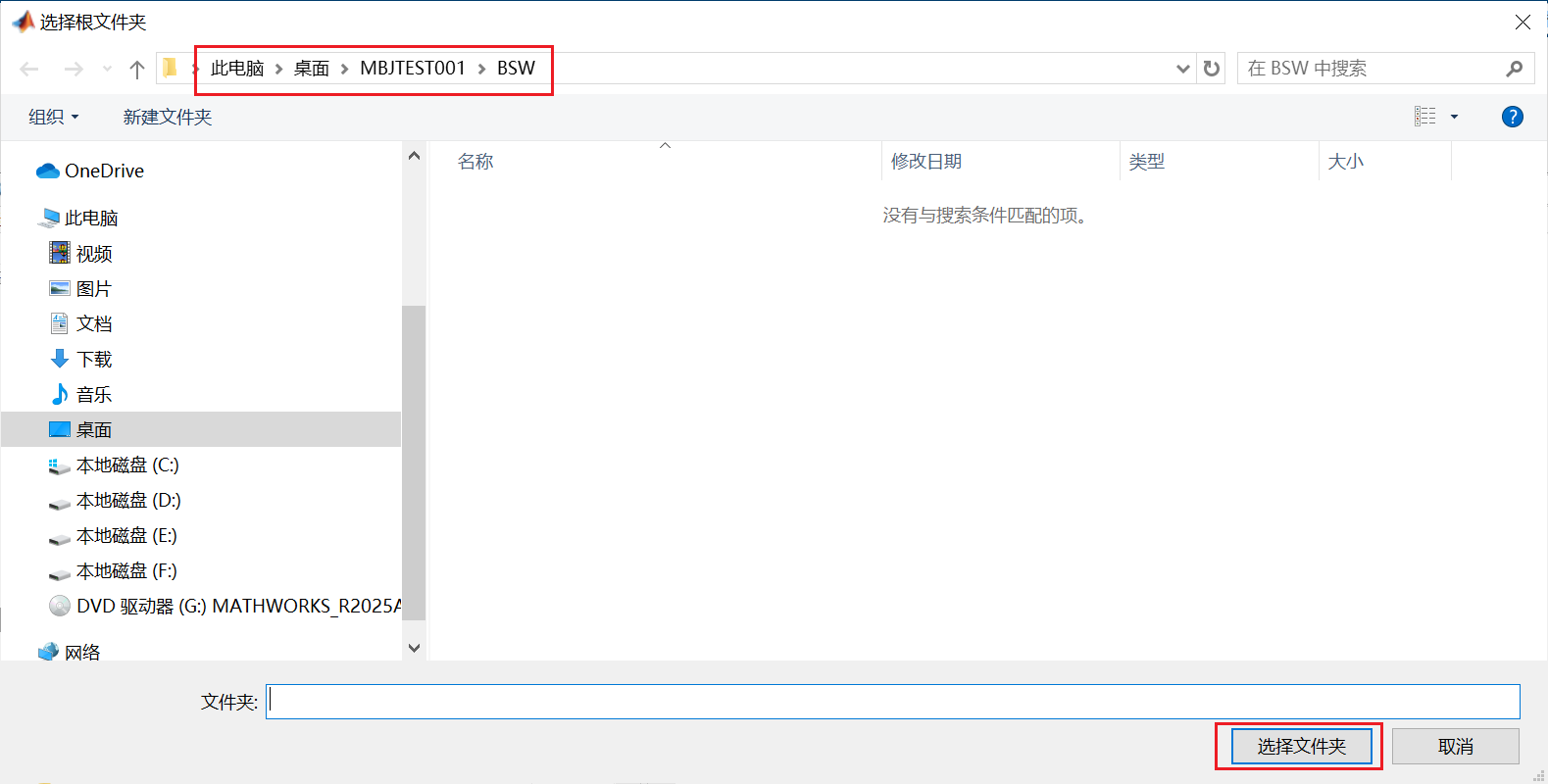Change view with the view layout icon
Viewport: 1548px width, 784px height.
point(1425,117)
